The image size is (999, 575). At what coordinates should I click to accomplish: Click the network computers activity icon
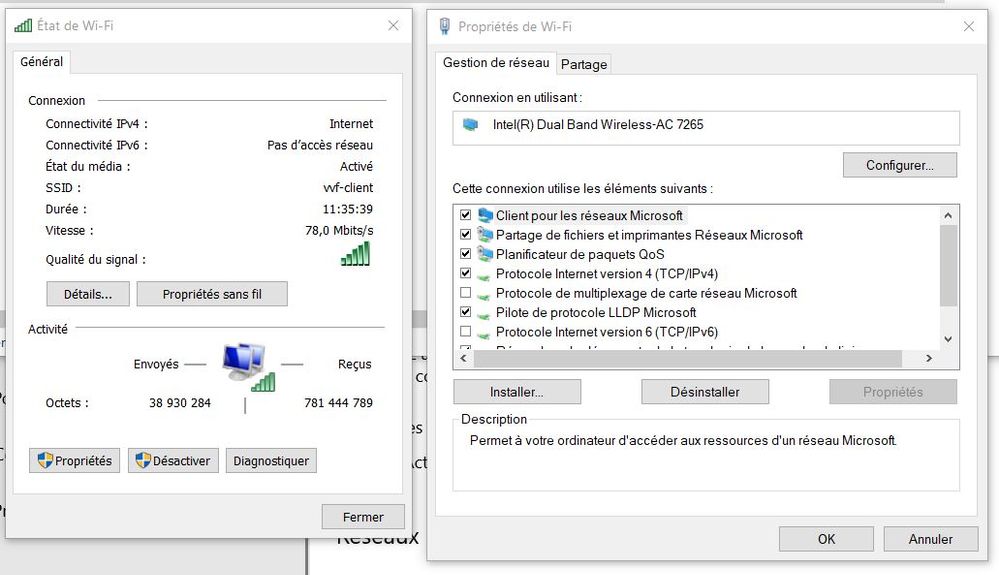point(248,367)
